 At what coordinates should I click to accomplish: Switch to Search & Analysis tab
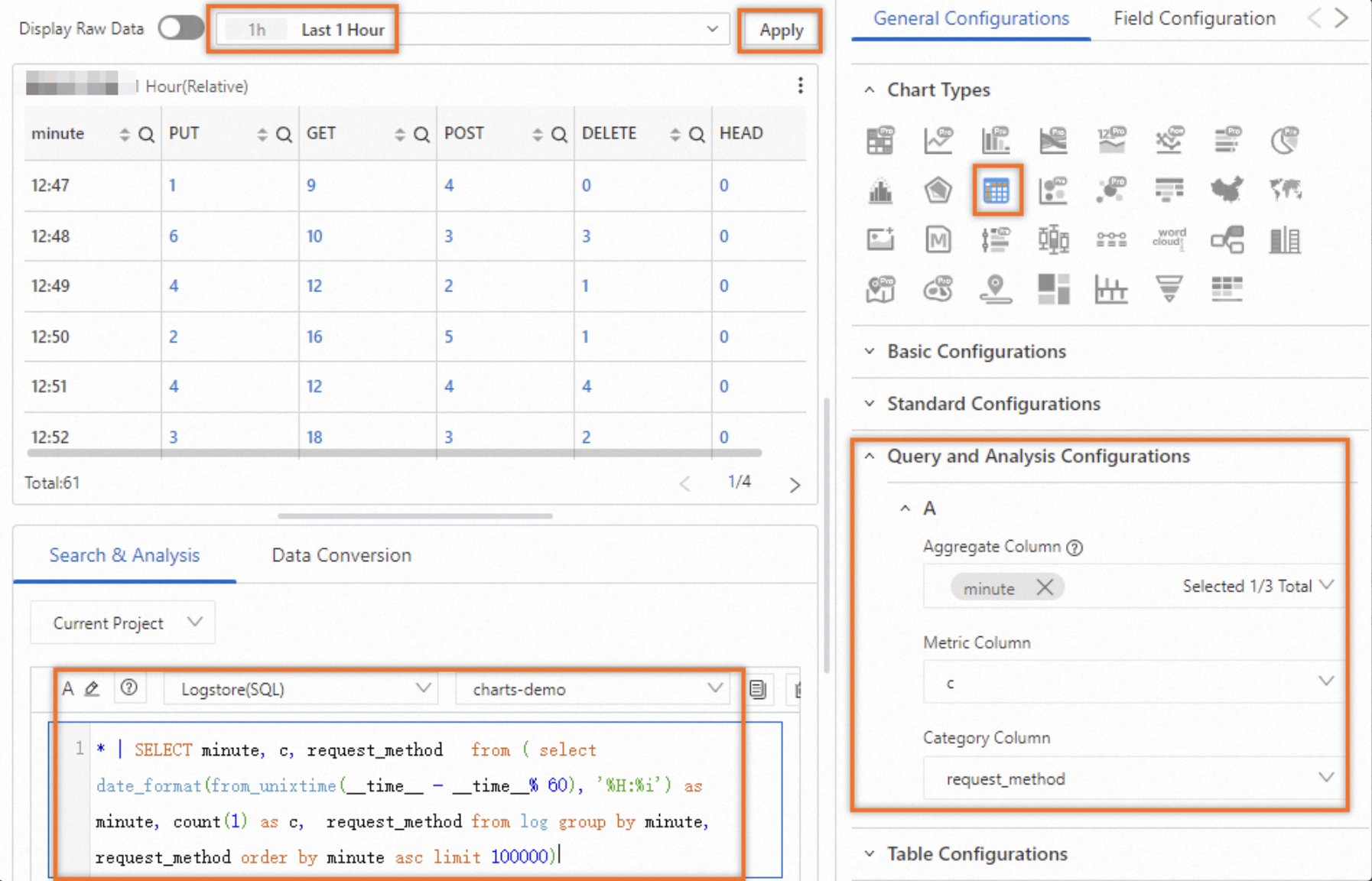(125, 555)
